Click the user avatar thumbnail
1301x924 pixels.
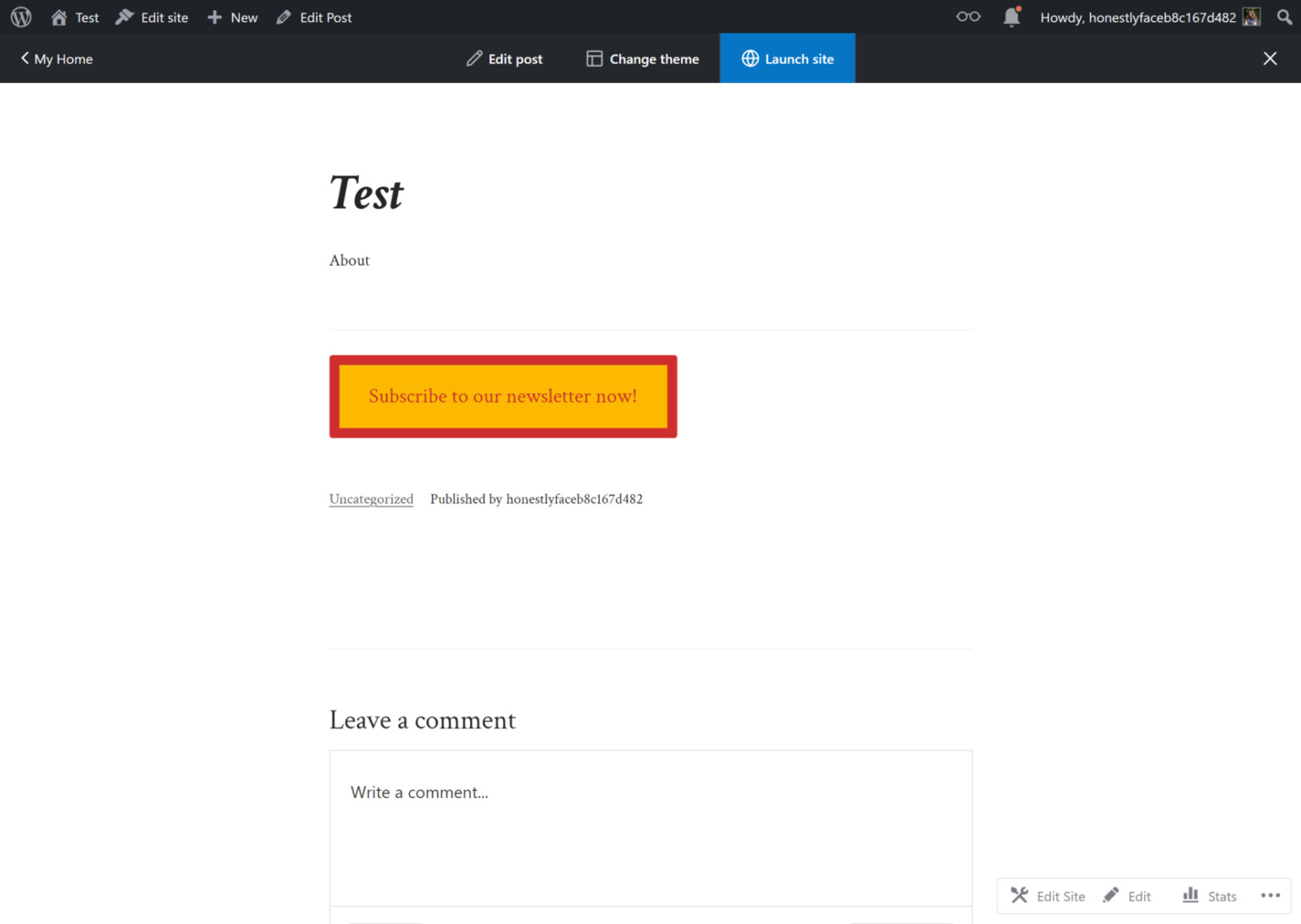coord(1251,17)
